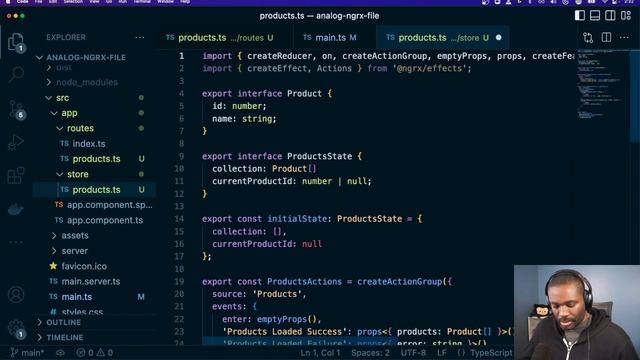Click the unsaved dot on products.ts store tab

[498, 38]
